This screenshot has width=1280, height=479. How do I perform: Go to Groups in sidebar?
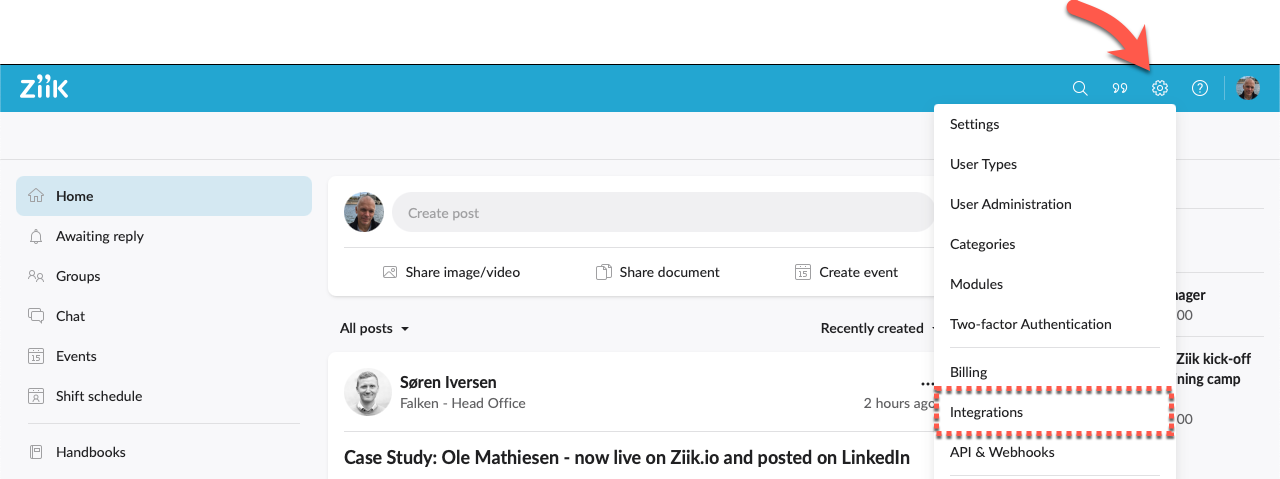(77, 276)
